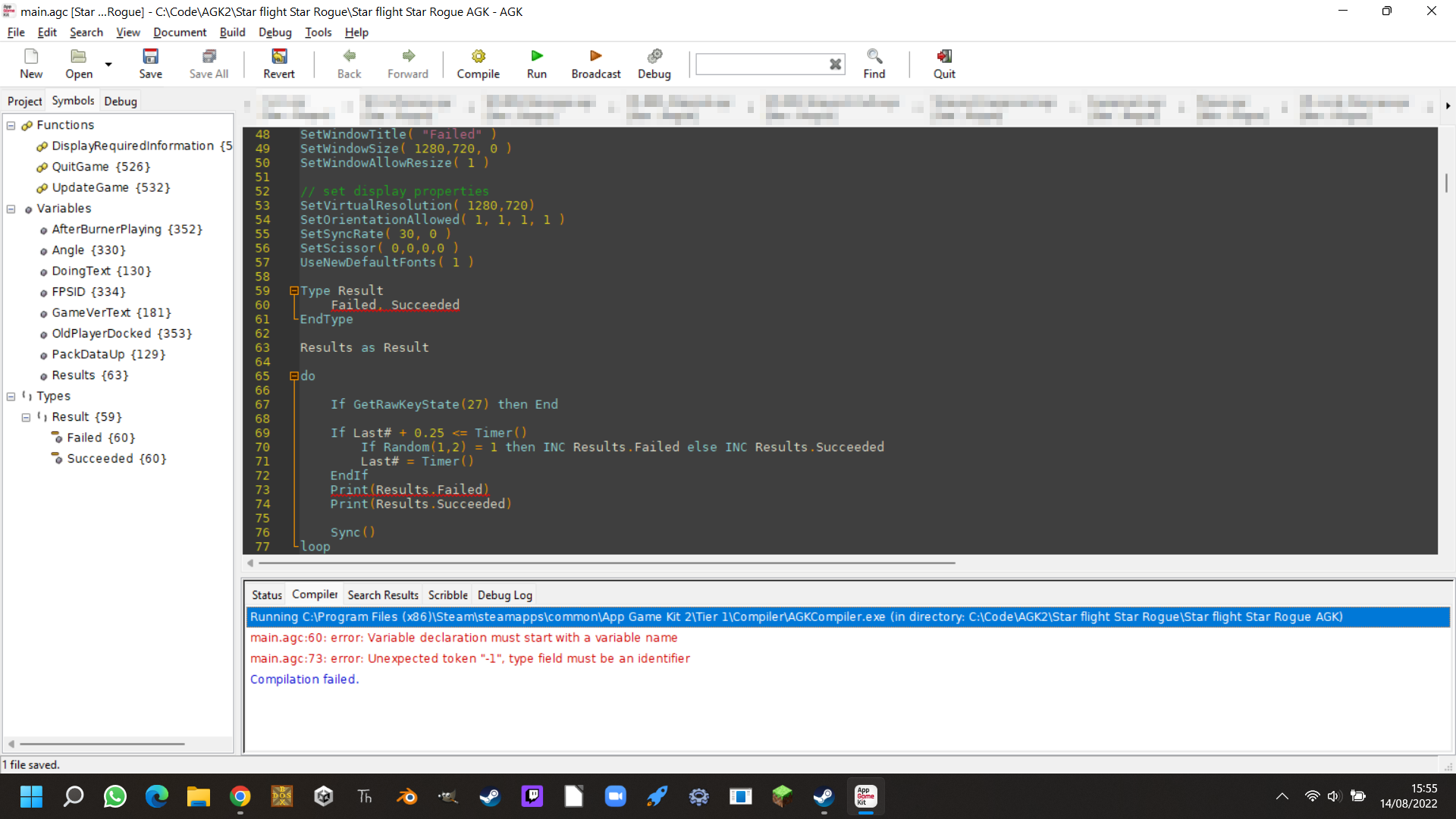
Task: Collapse the Types tree node
Action: [11, 396]
